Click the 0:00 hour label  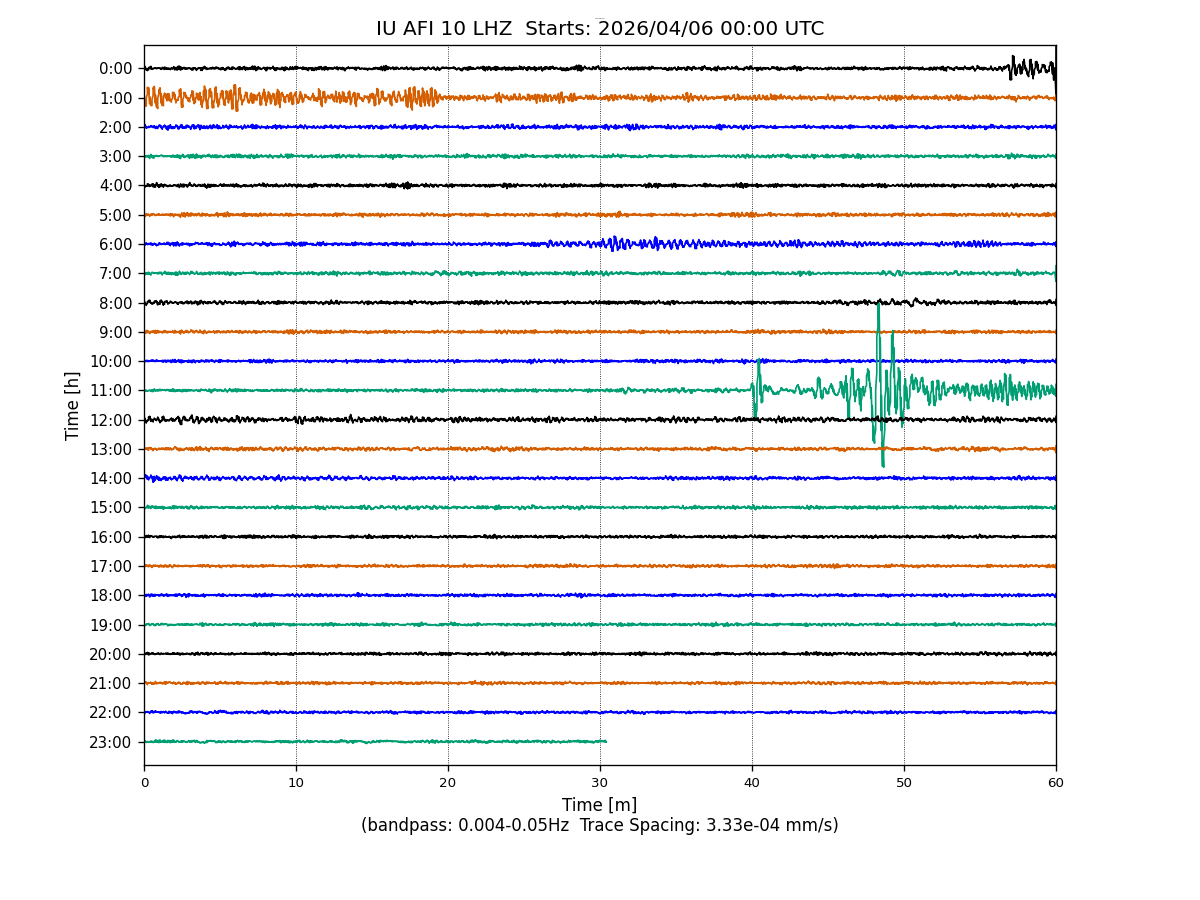[115, 69]
